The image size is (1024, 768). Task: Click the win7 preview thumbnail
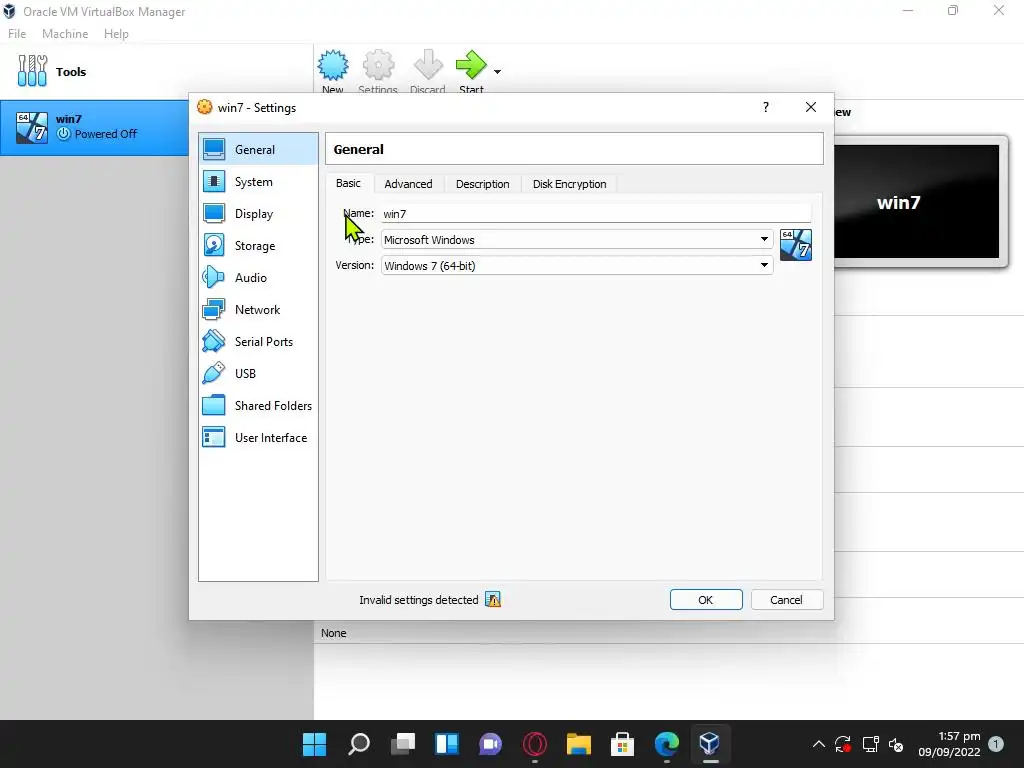916,202
